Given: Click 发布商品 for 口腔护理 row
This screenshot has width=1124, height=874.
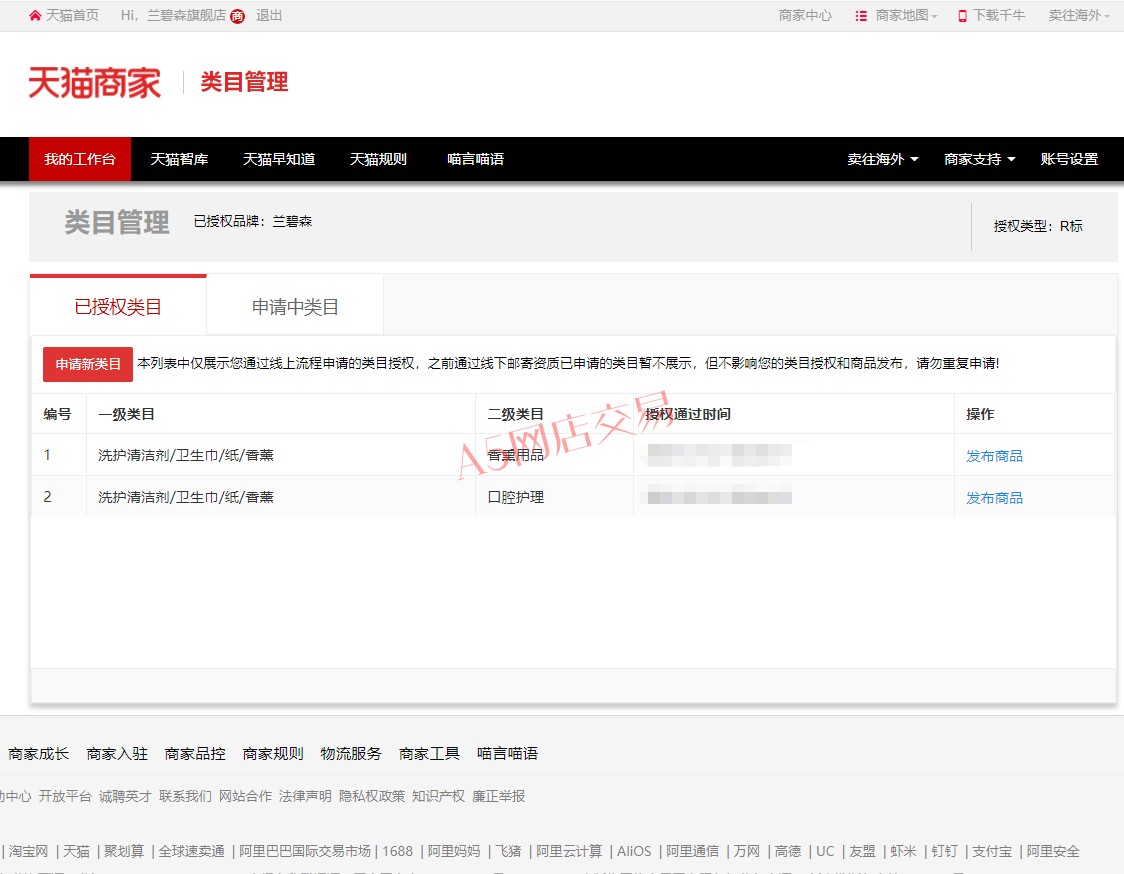Looking at the screenshot, I should (x=994, y=498).
